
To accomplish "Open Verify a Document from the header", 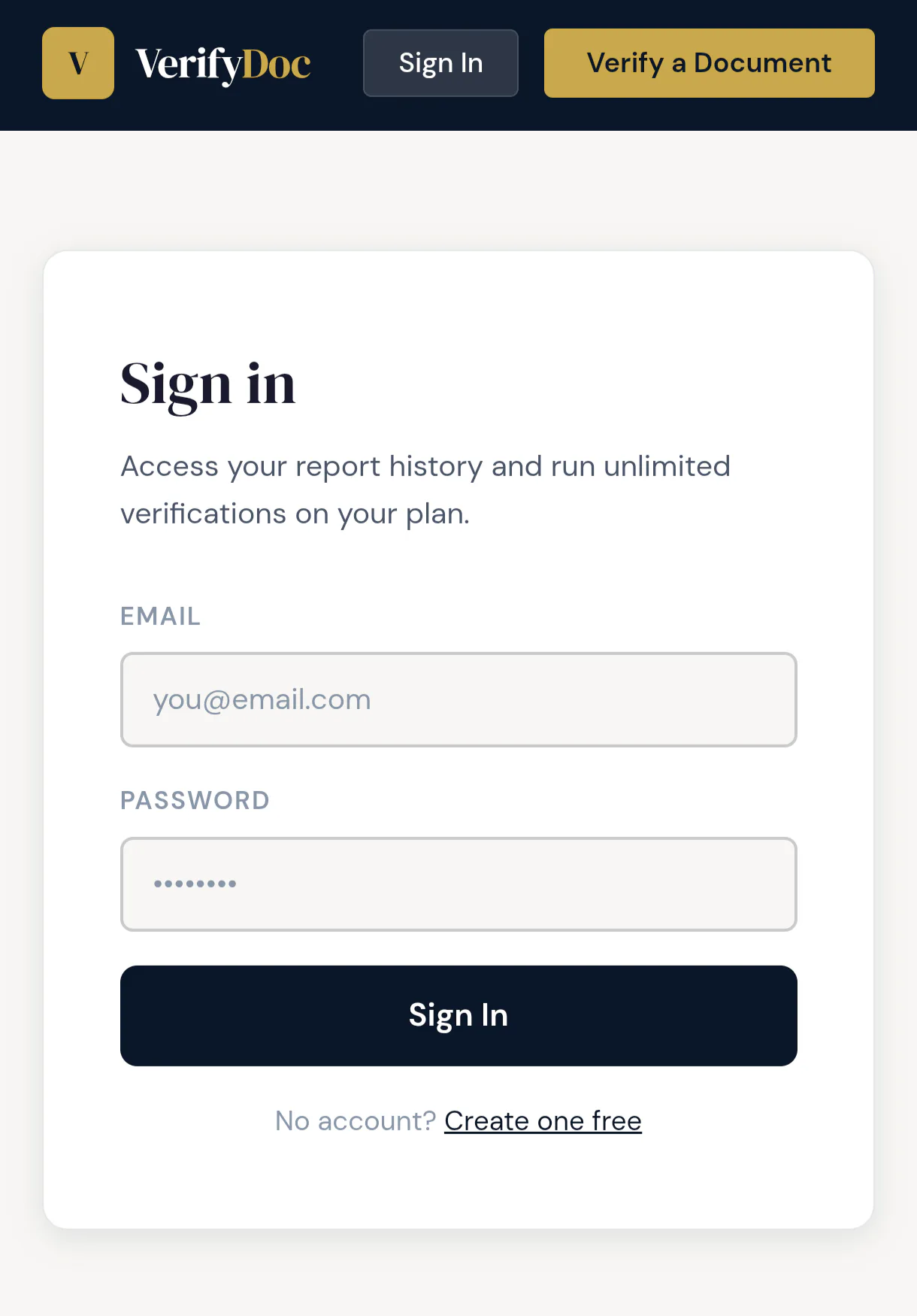I will [710, 63].
